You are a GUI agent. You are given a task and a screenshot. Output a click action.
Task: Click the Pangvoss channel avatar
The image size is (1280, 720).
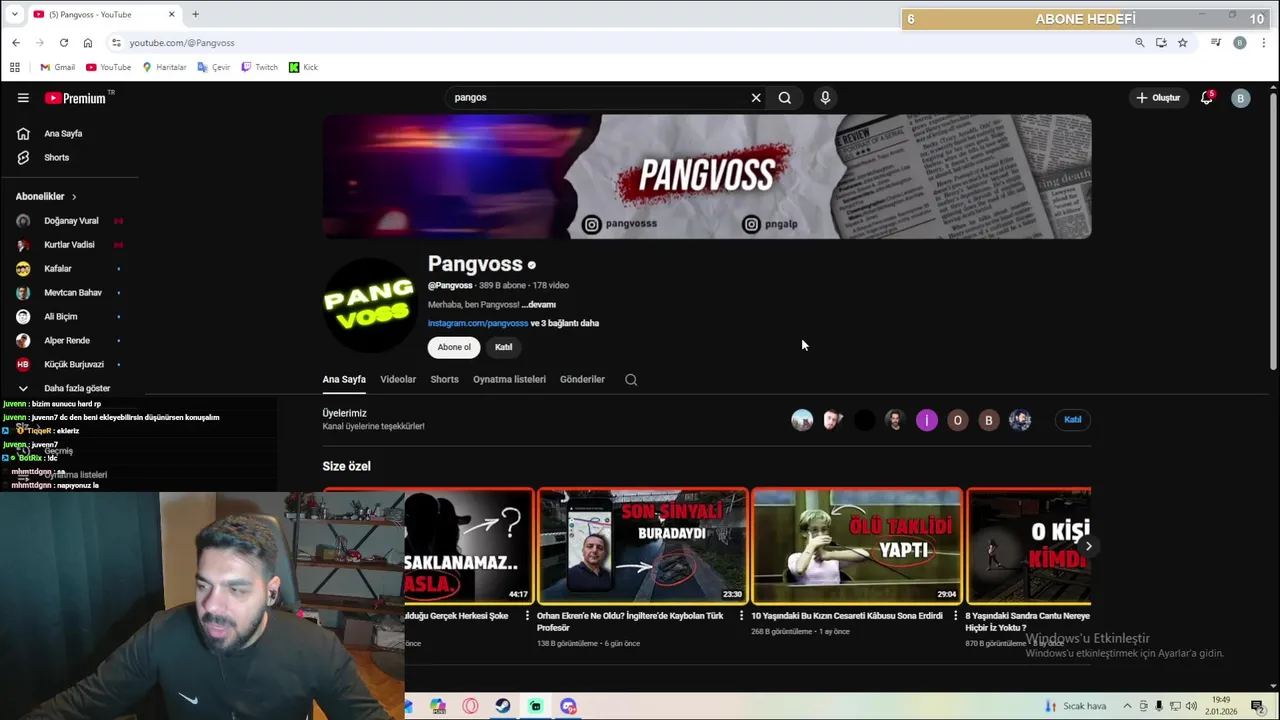pos(370,304)
